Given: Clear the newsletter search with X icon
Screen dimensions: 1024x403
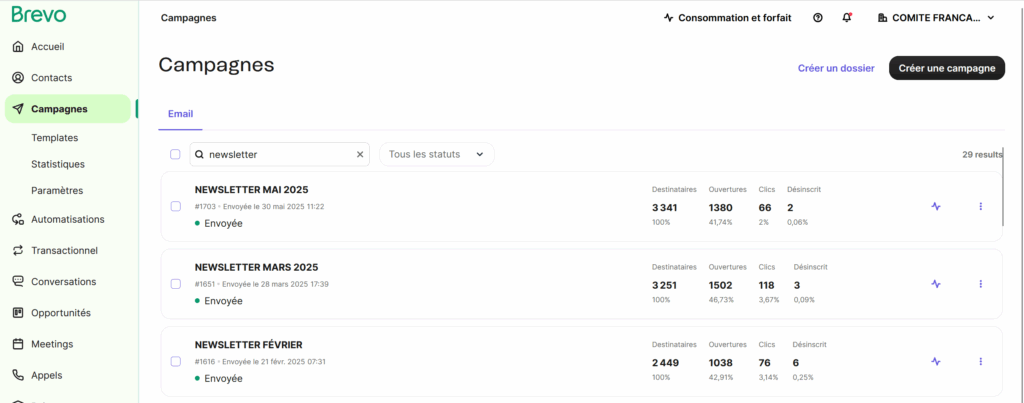Looking at the screenshot, I should click(360, 155).
